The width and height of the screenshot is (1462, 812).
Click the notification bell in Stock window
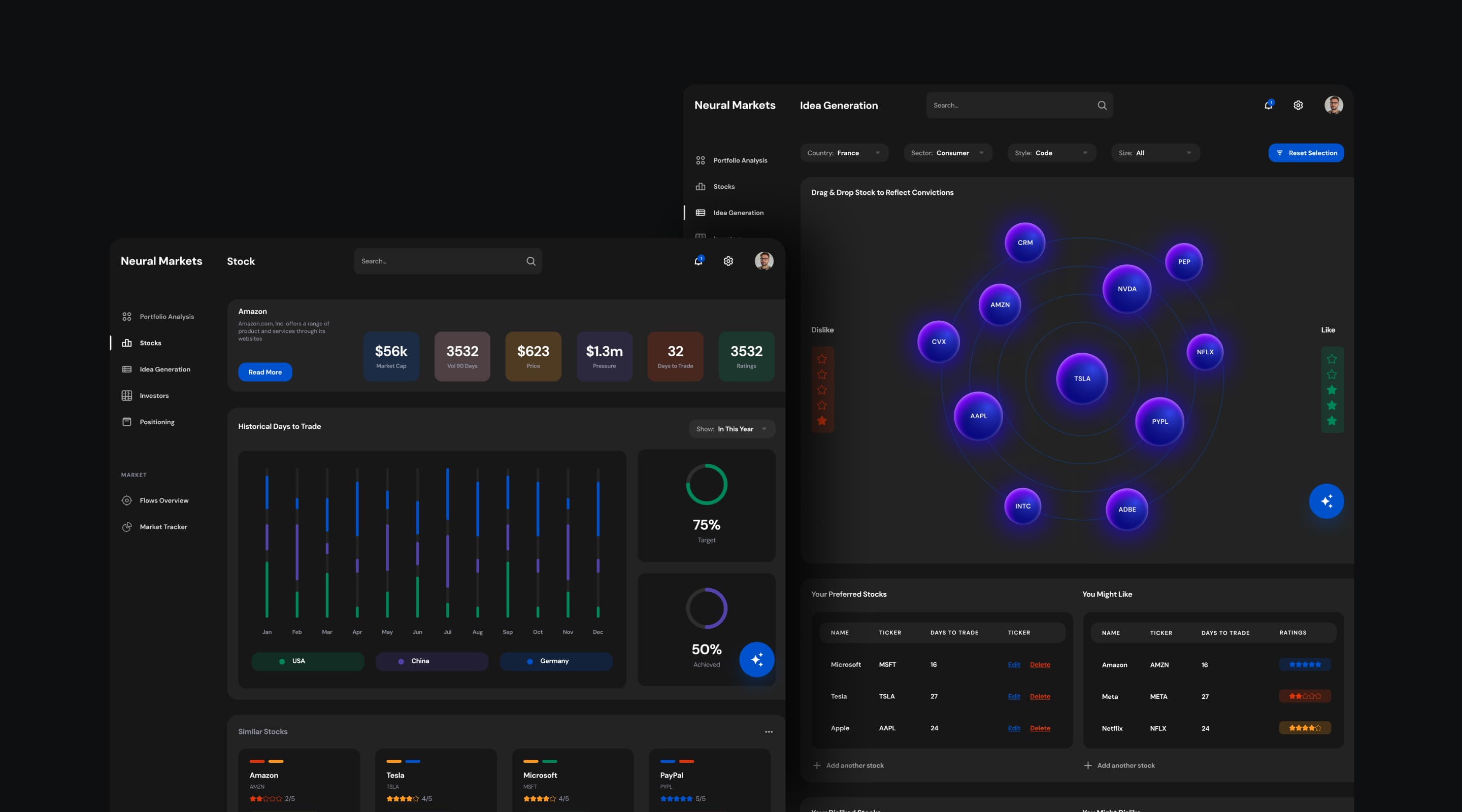tap(698, 261)
